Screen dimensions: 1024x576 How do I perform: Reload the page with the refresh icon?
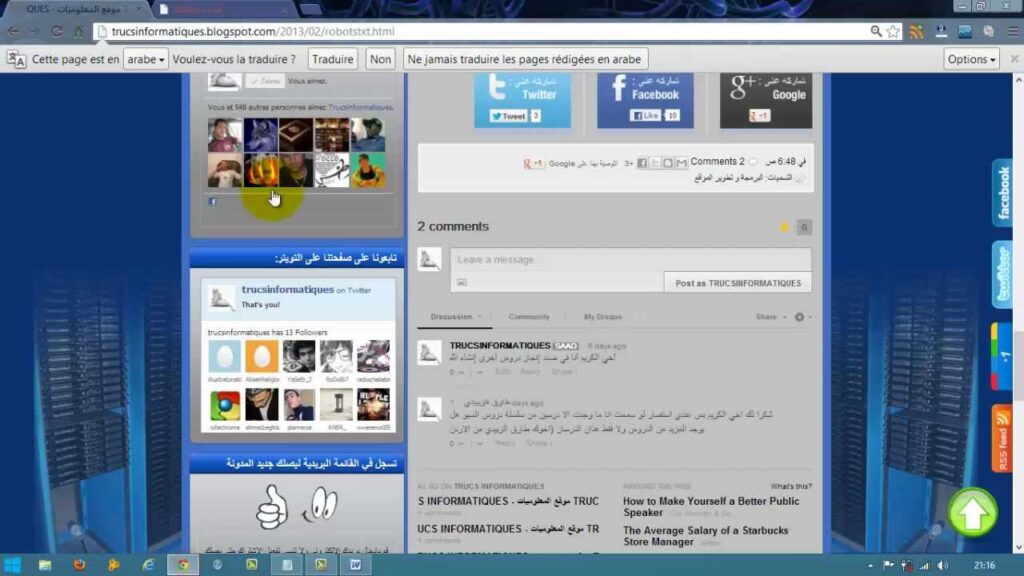tap(57, 31)
